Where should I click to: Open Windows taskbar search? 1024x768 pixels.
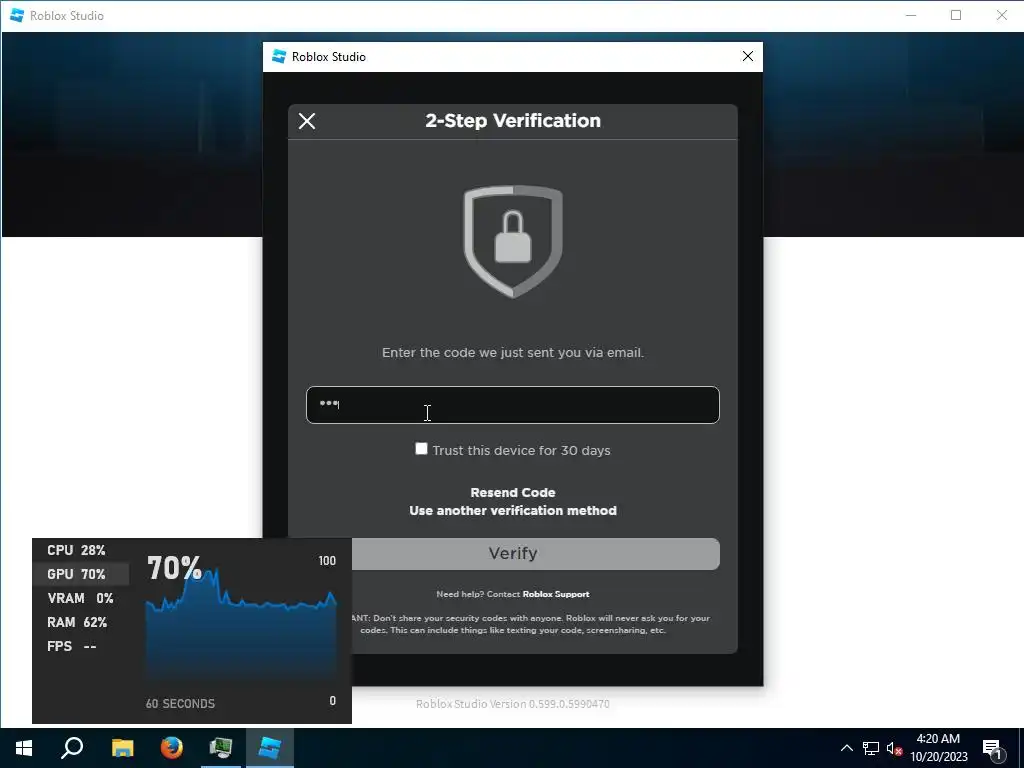click(x=72, y=748)
